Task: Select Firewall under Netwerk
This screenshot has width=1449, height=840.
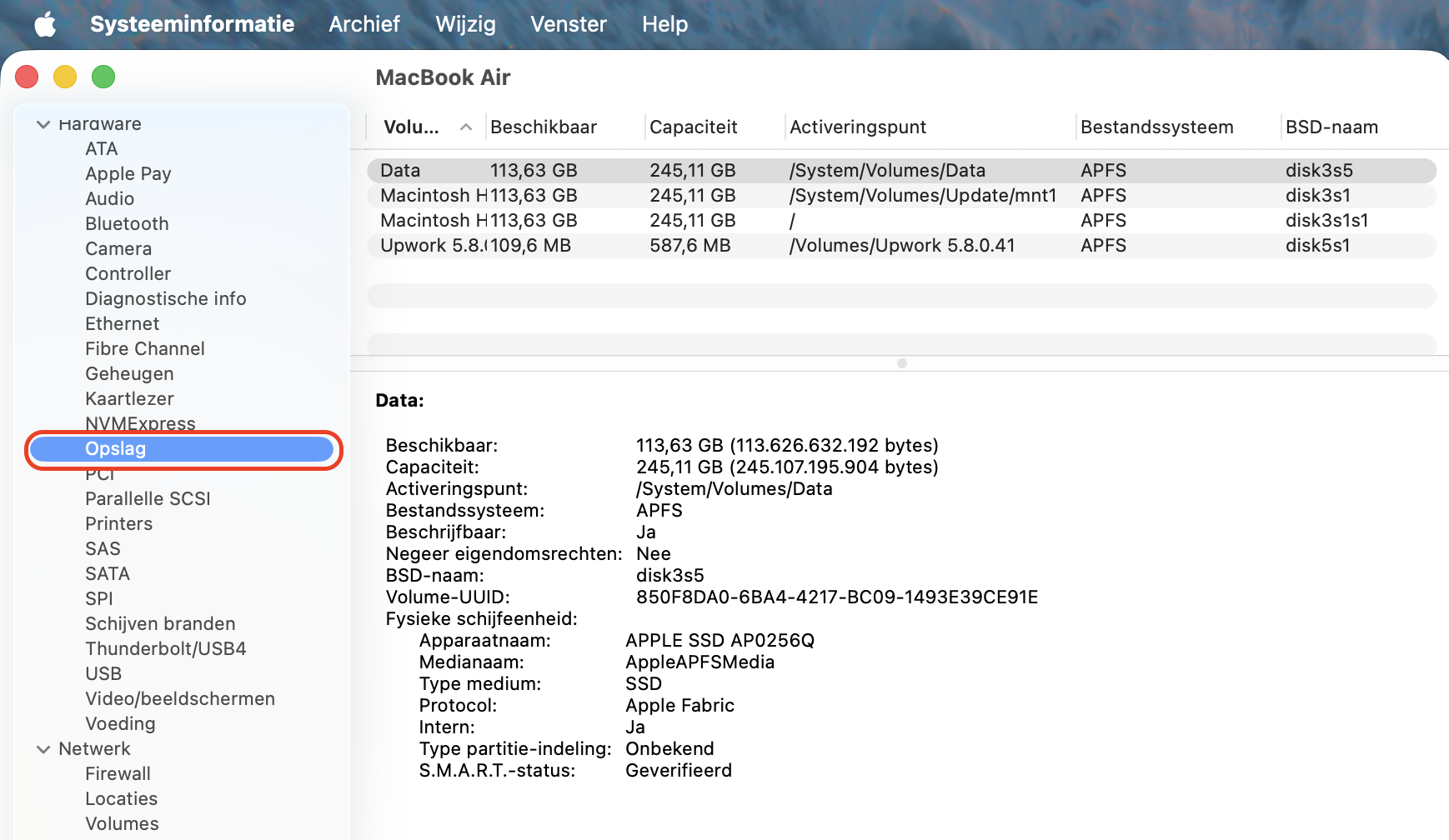Action: pyautogui.click(x=118, y=773)
